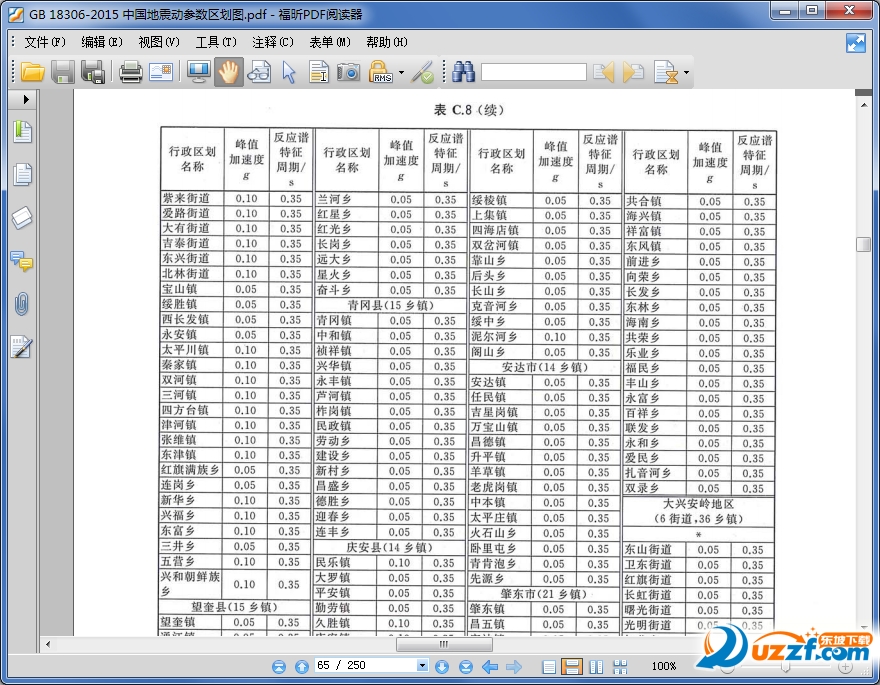
Task: Click the Print icon in toolbar
Action: [130, 72]
